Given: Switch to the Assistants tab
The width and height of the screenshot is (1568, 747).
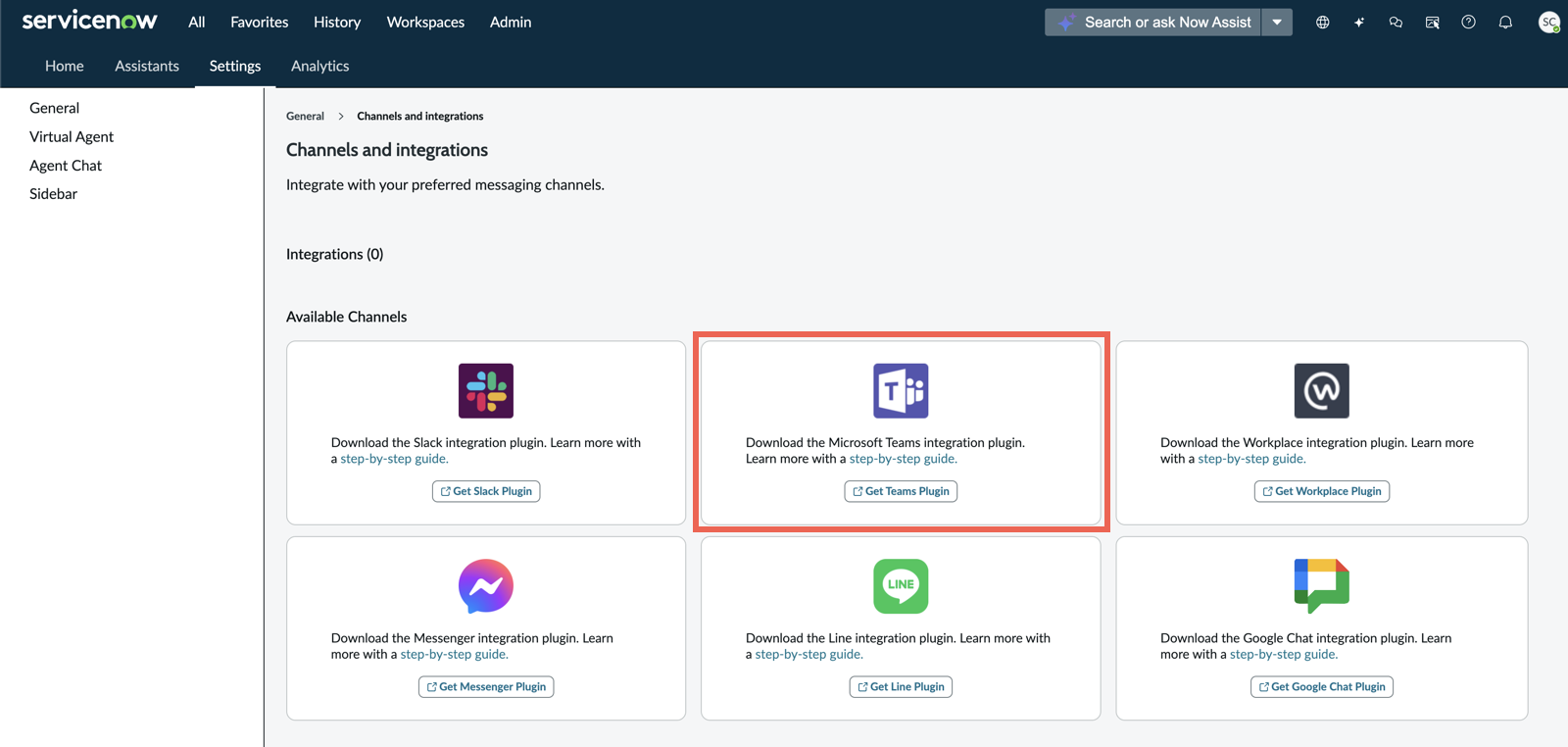Looking at the screenshot, I should (x=147, y=66).
